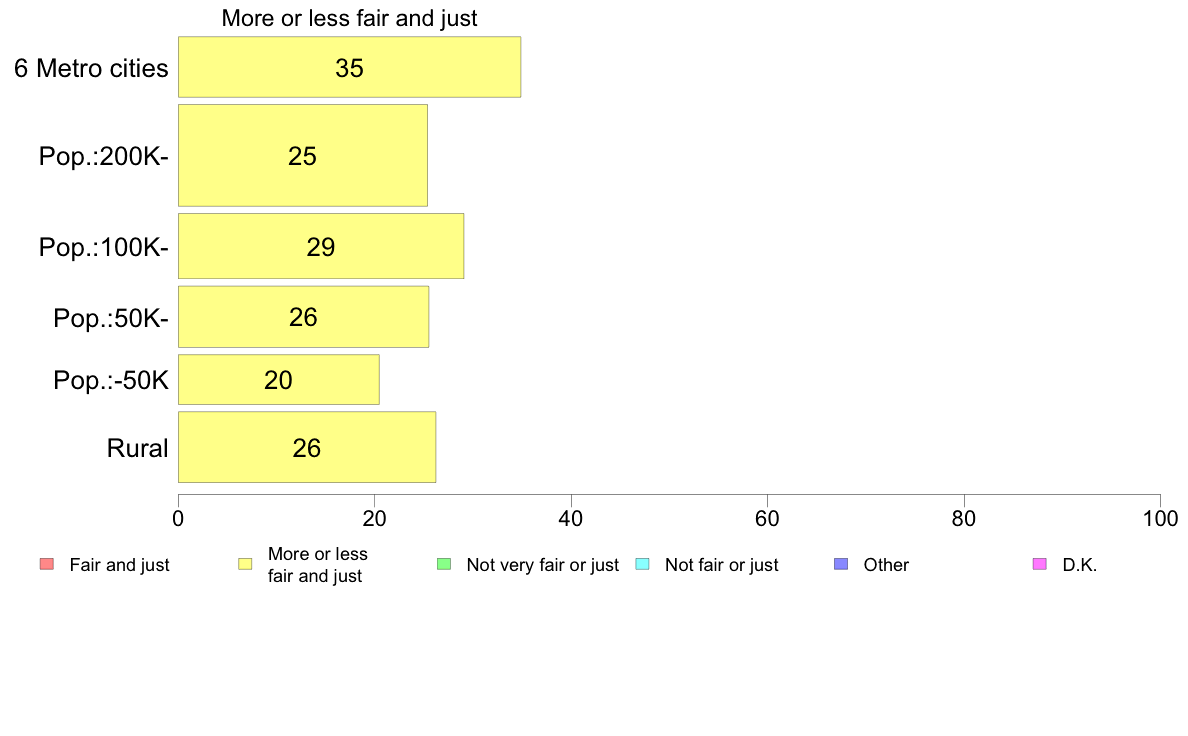The height and width of the screenshot is (736, 1188).
Task: Click the green Not very fair legend swatch
Action: coord(444,564)
